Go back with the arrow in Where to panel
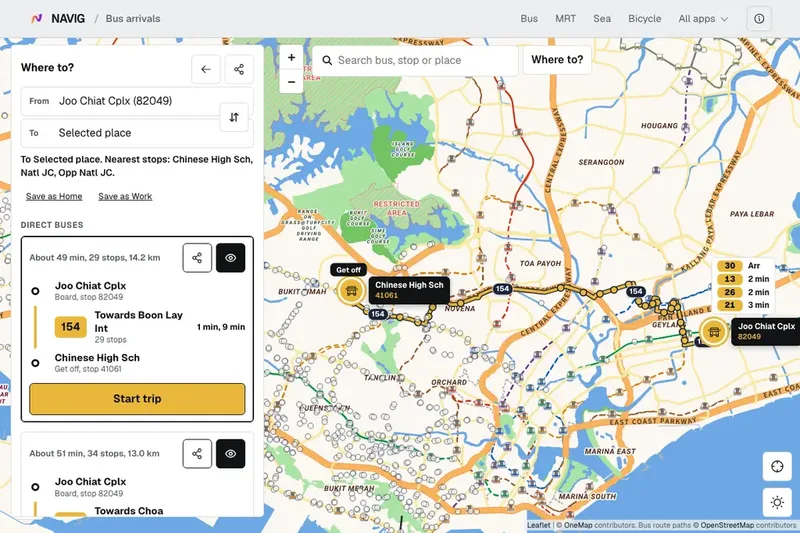 [x=206, y=69]
